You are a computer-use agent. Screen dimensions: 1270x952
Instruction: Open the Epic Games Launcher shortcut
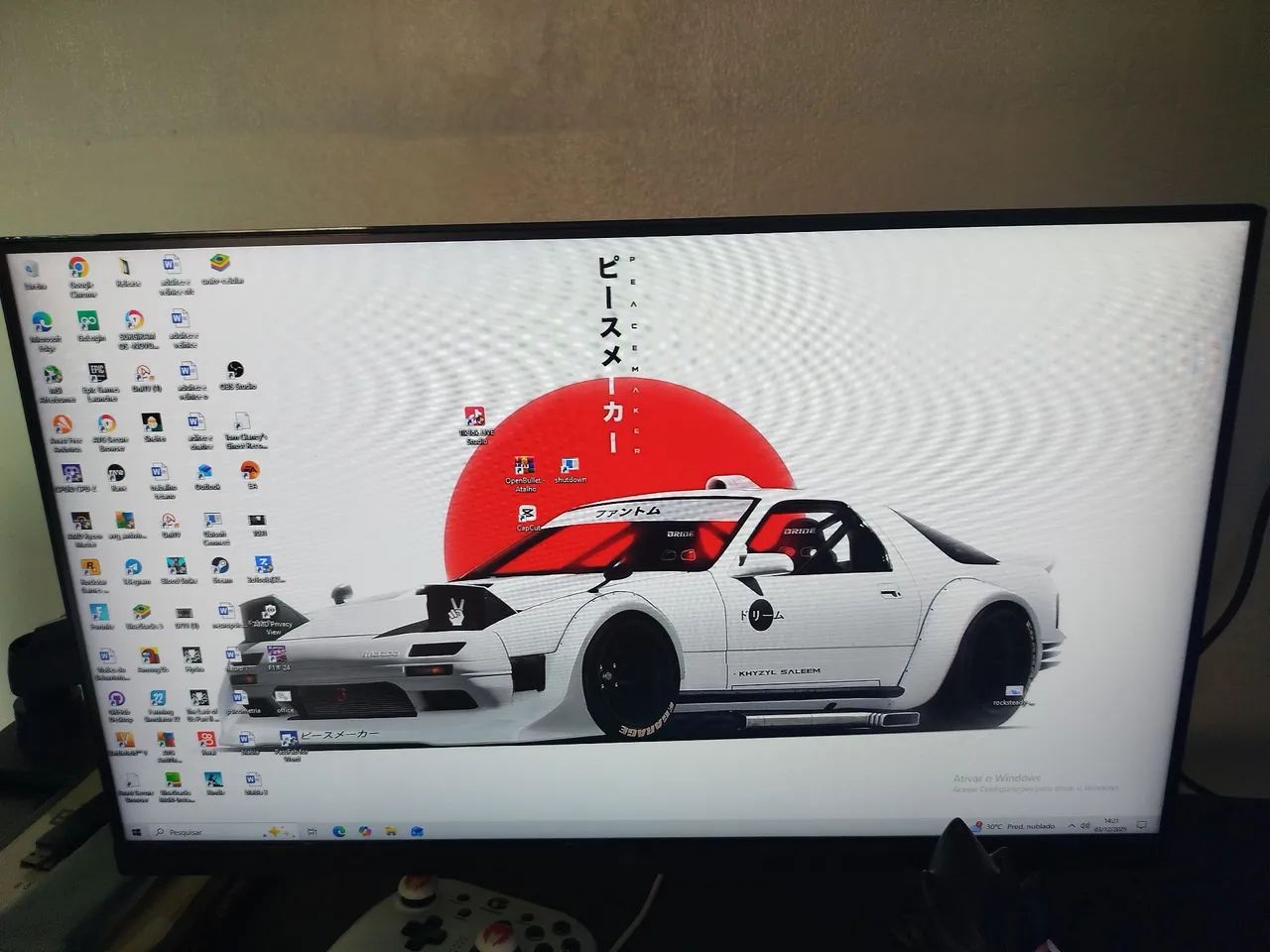pyautogui.click(x=98, y=374)
